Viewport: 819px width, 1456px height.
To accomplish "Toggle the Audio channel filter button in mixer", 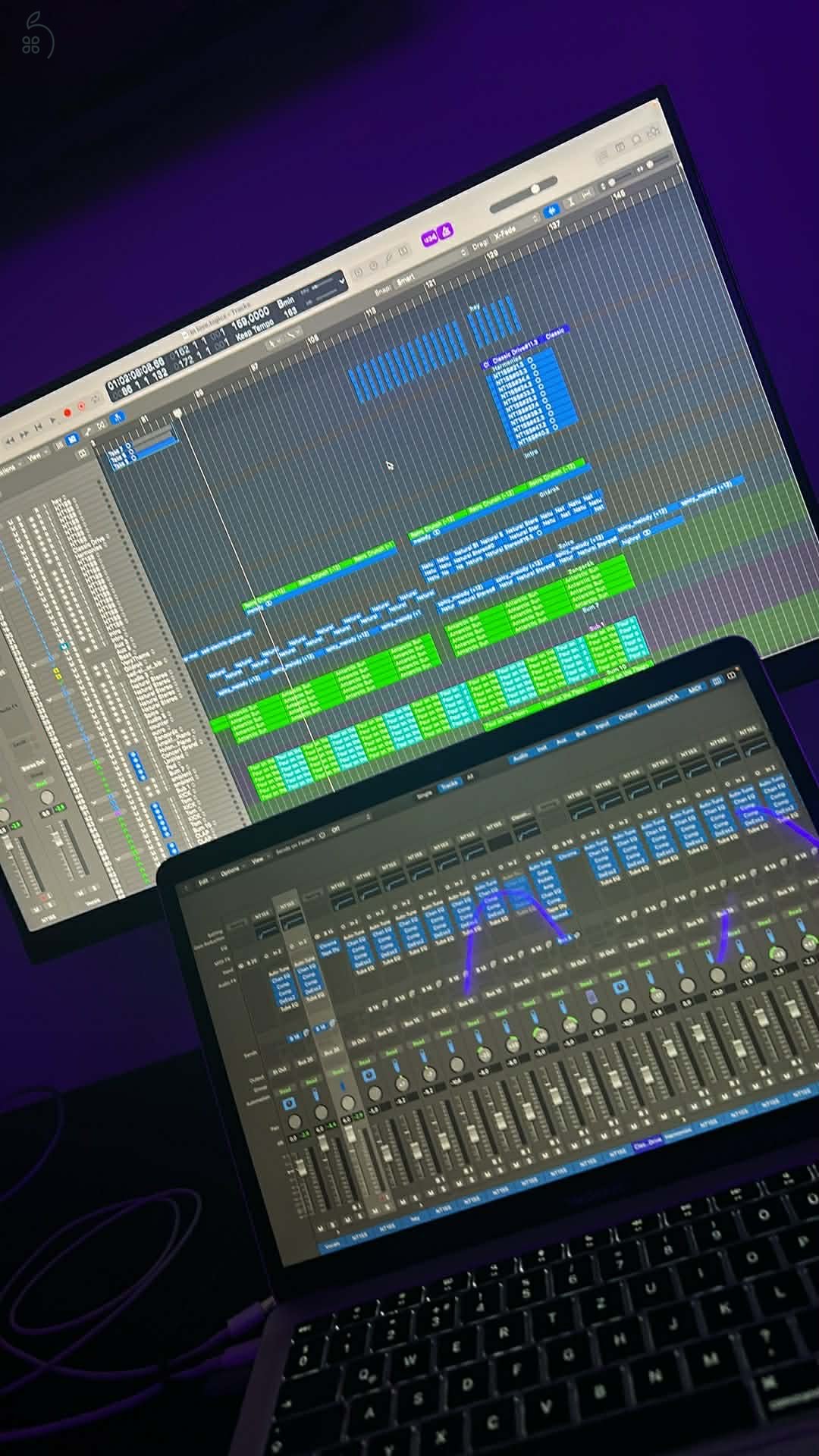I will point(520,758).
